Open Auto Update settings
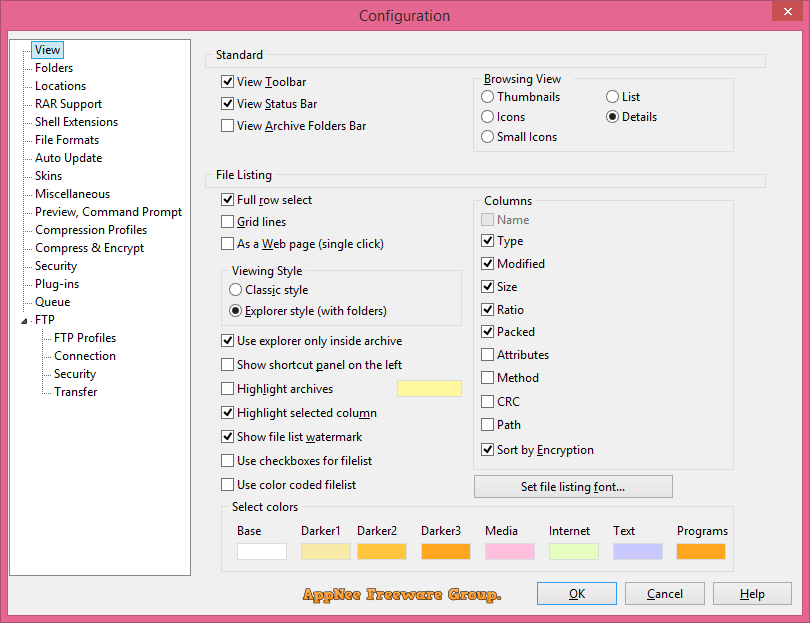Image resolution: width=810 pixels, height=623 pixels. [68, 158]
